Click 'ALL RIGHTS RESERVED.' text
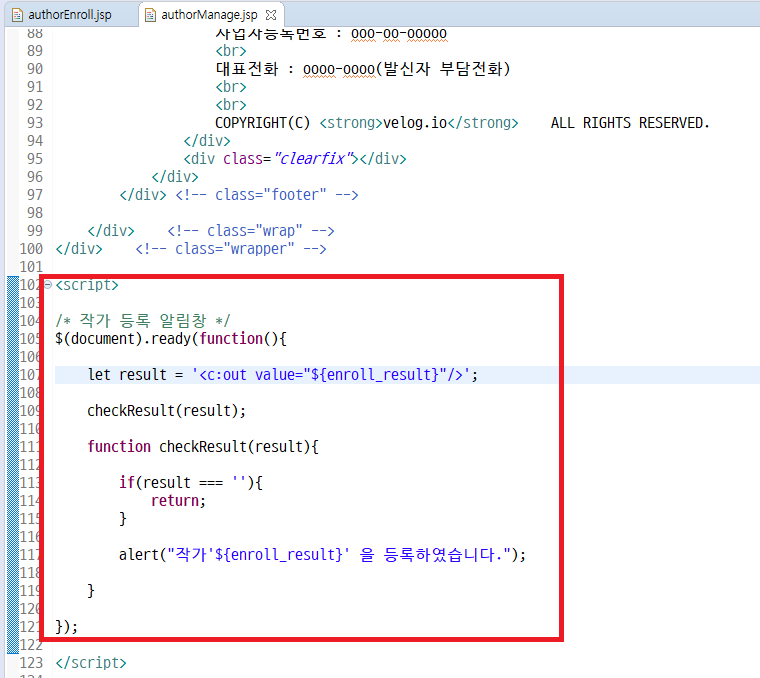The height and width of the screenshot is (678, 760). tap(630, 123)
